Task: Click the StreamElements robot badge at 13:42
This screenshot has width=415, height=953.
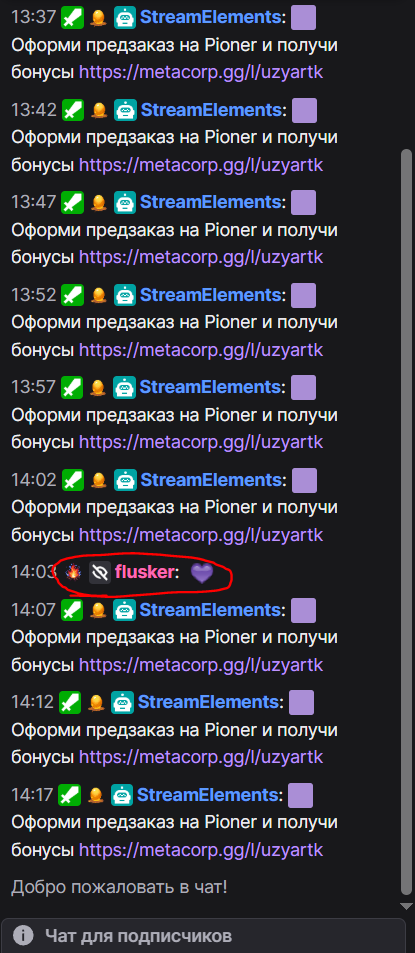Action: click(125, 111)
